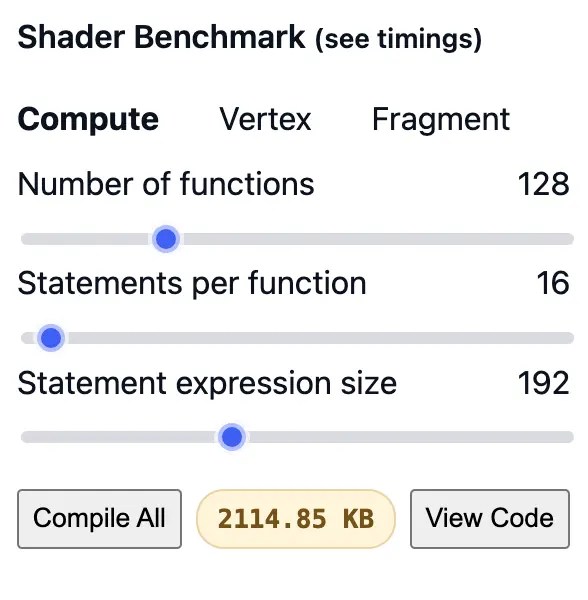Click the Statements per function value 16
The height and width of the screenshot is (600, 588).
(553, 284)
